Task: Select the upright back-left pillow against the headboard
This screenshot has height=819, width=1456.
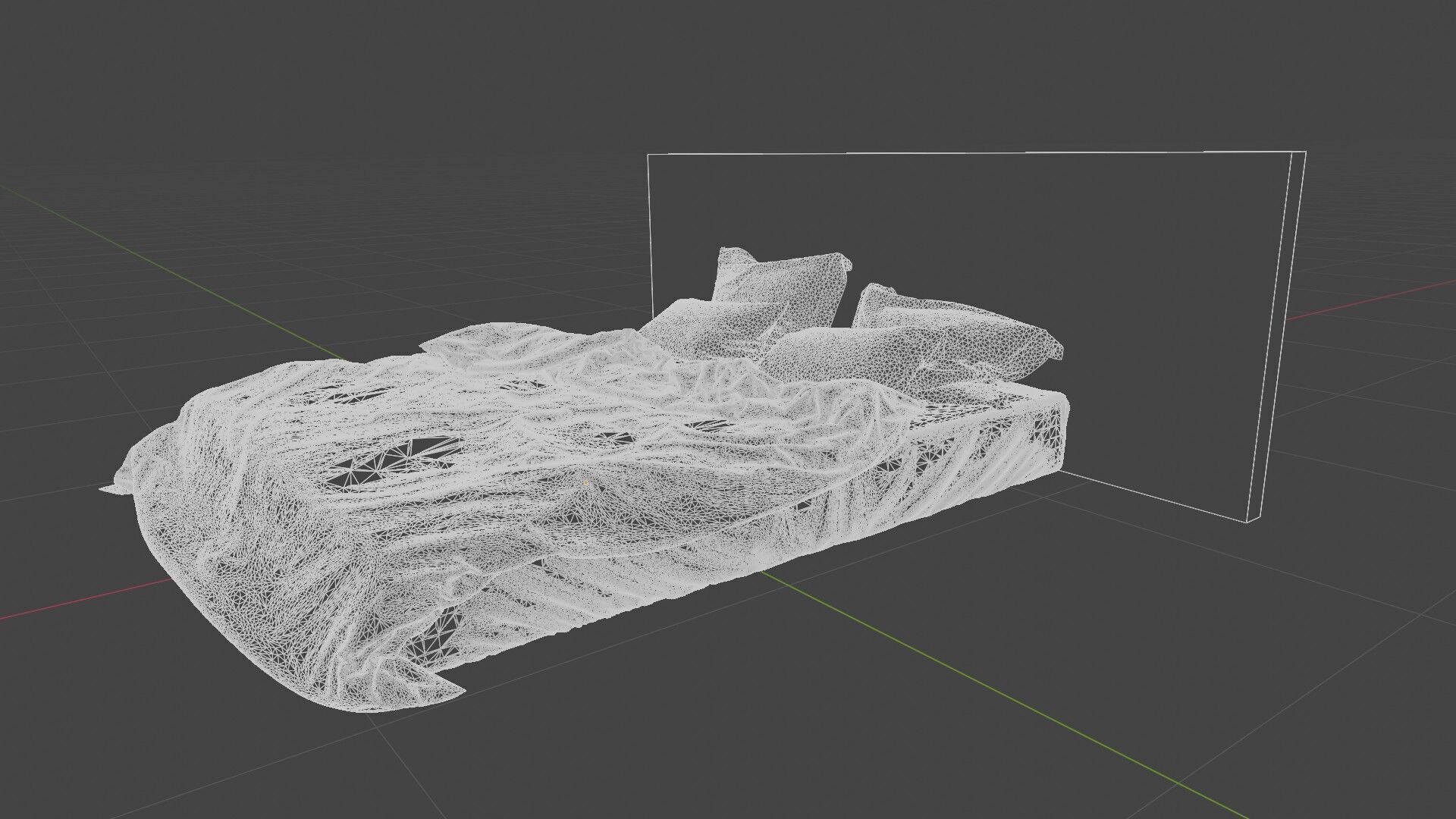Action: click(x=783, y=290)
